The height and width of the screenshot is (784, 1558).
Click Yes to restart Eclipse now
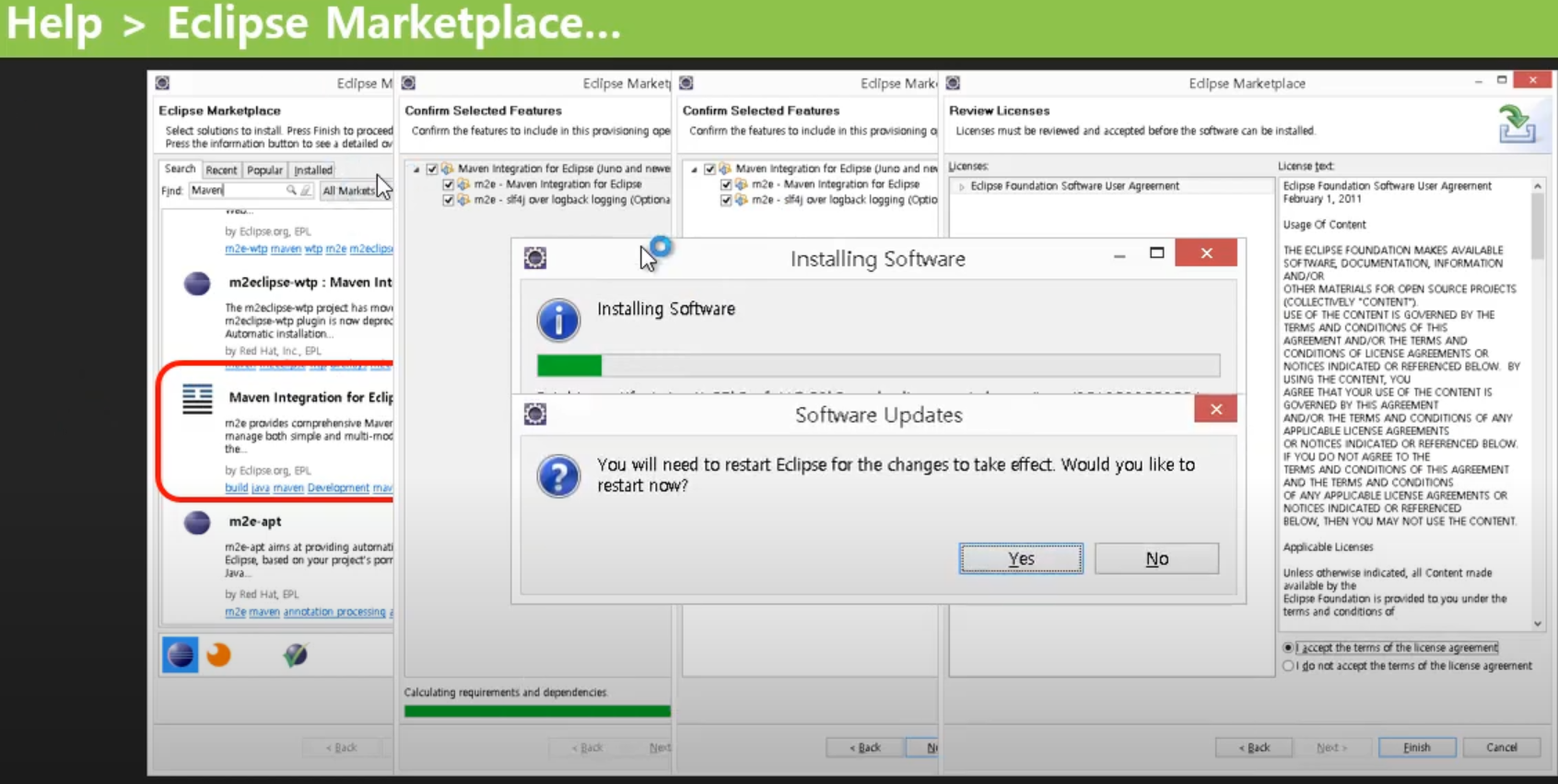1021,558
